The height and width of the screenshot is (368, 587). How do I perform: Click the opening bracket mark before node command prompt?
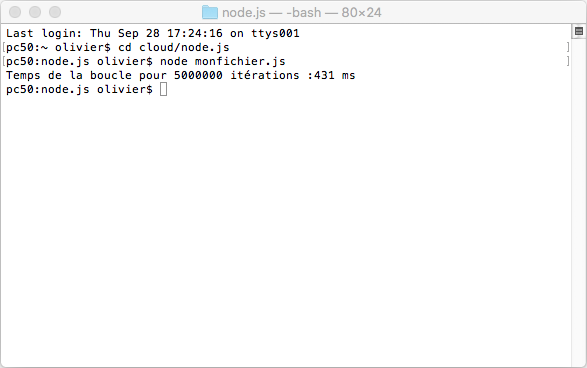click(3, 61)
